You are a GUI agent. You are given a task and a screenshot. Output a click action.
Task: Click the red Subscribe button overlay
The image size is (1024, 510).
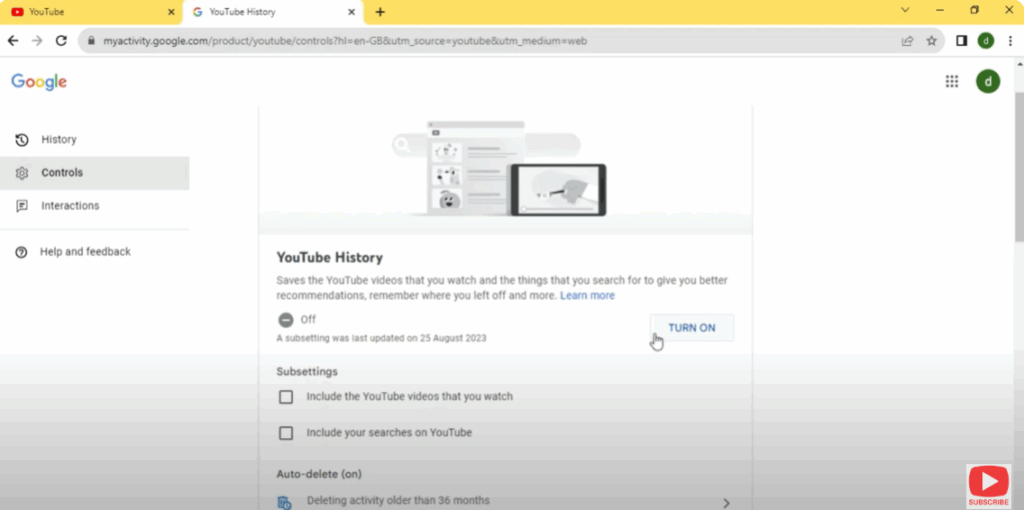point(988,486)
